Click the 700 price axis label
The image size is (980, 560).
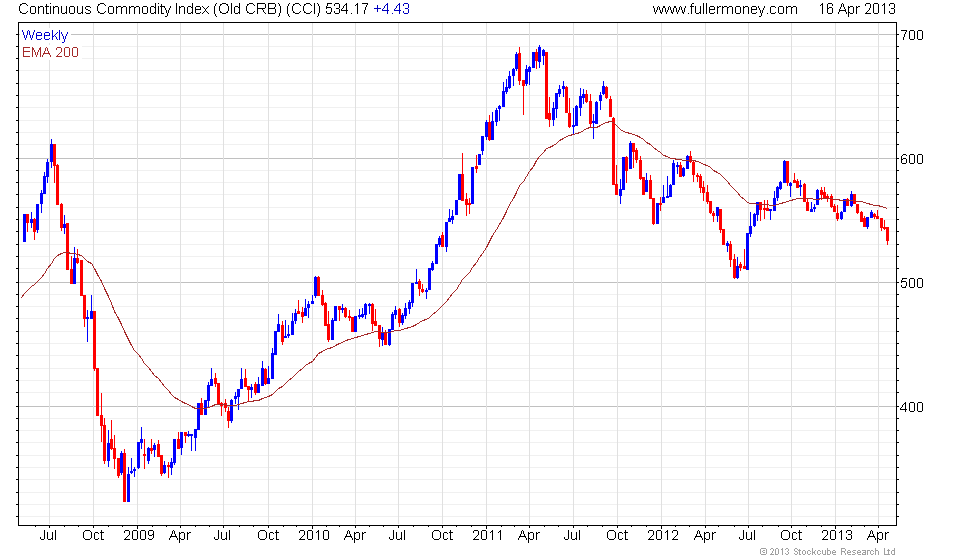(911, 36)
